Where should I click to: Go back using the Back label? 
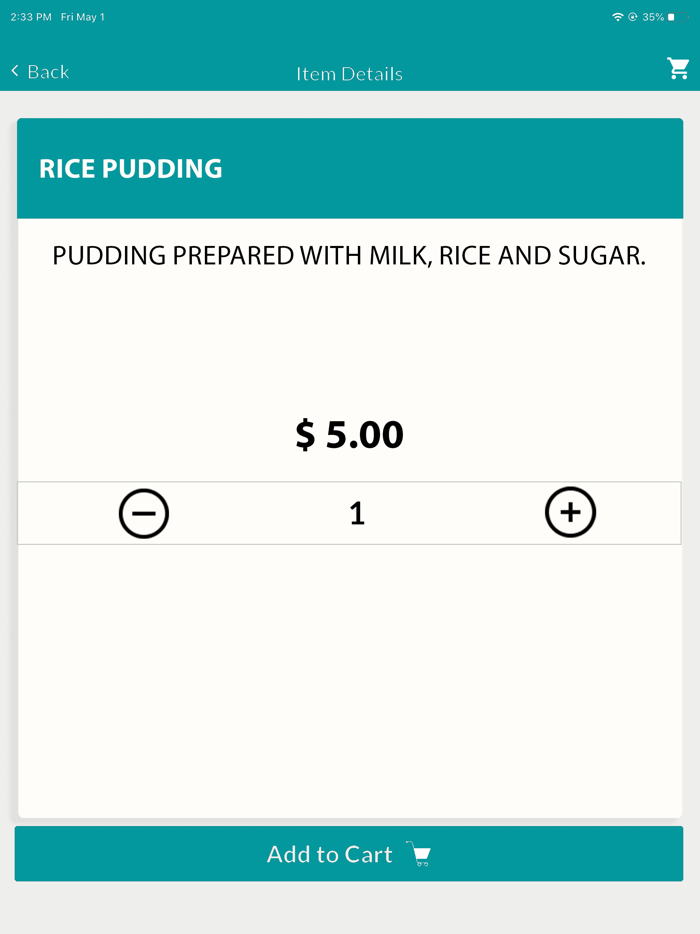48,72
